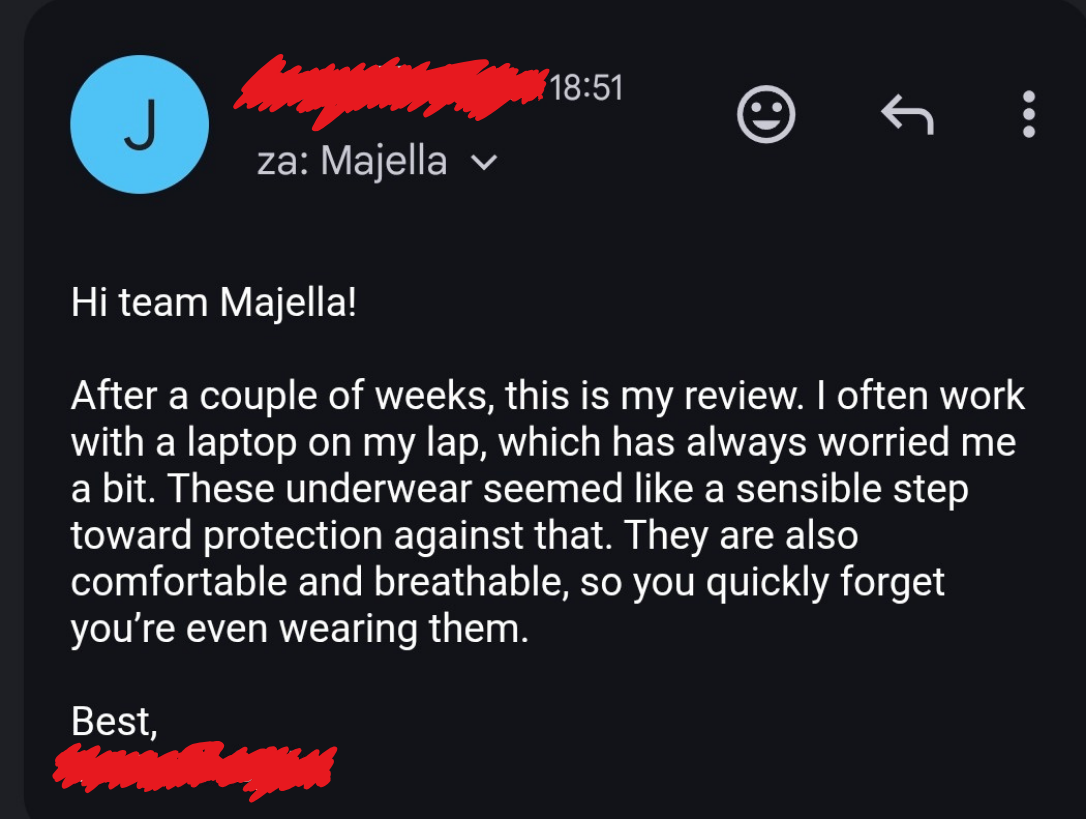This screenshot has width=1087, height=819.
Task: Click the sender avatar with letter J
Action: click(x=139, y=124)
